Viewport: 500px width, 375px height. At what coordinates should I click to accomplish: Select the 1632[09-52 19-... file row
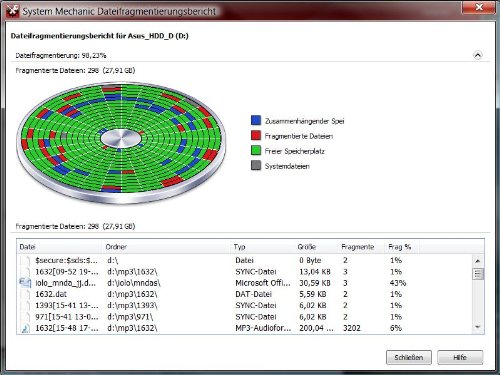[244, 272]
